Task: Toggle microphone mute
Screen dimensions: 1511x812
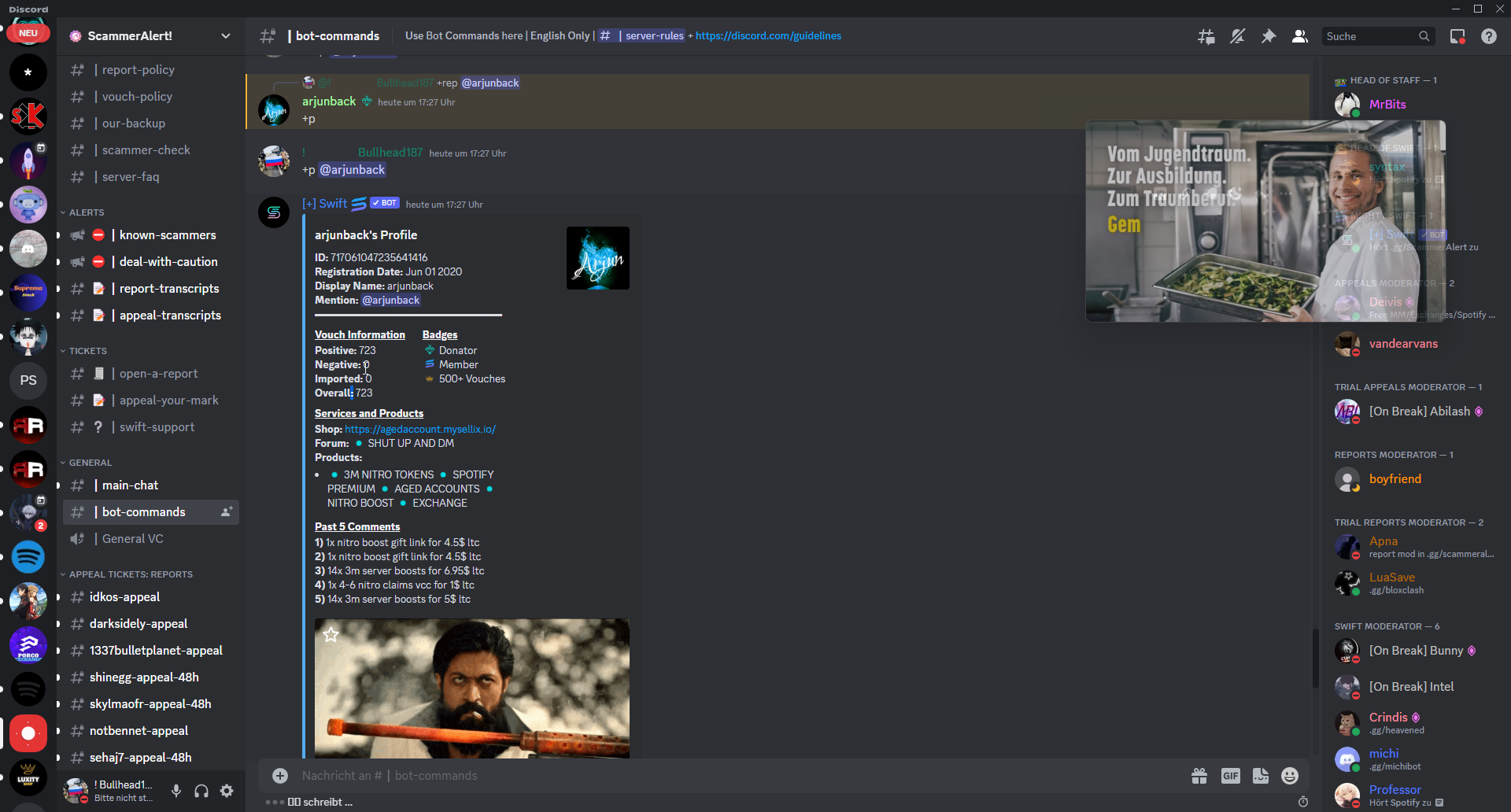Action: tap(176, 791)
